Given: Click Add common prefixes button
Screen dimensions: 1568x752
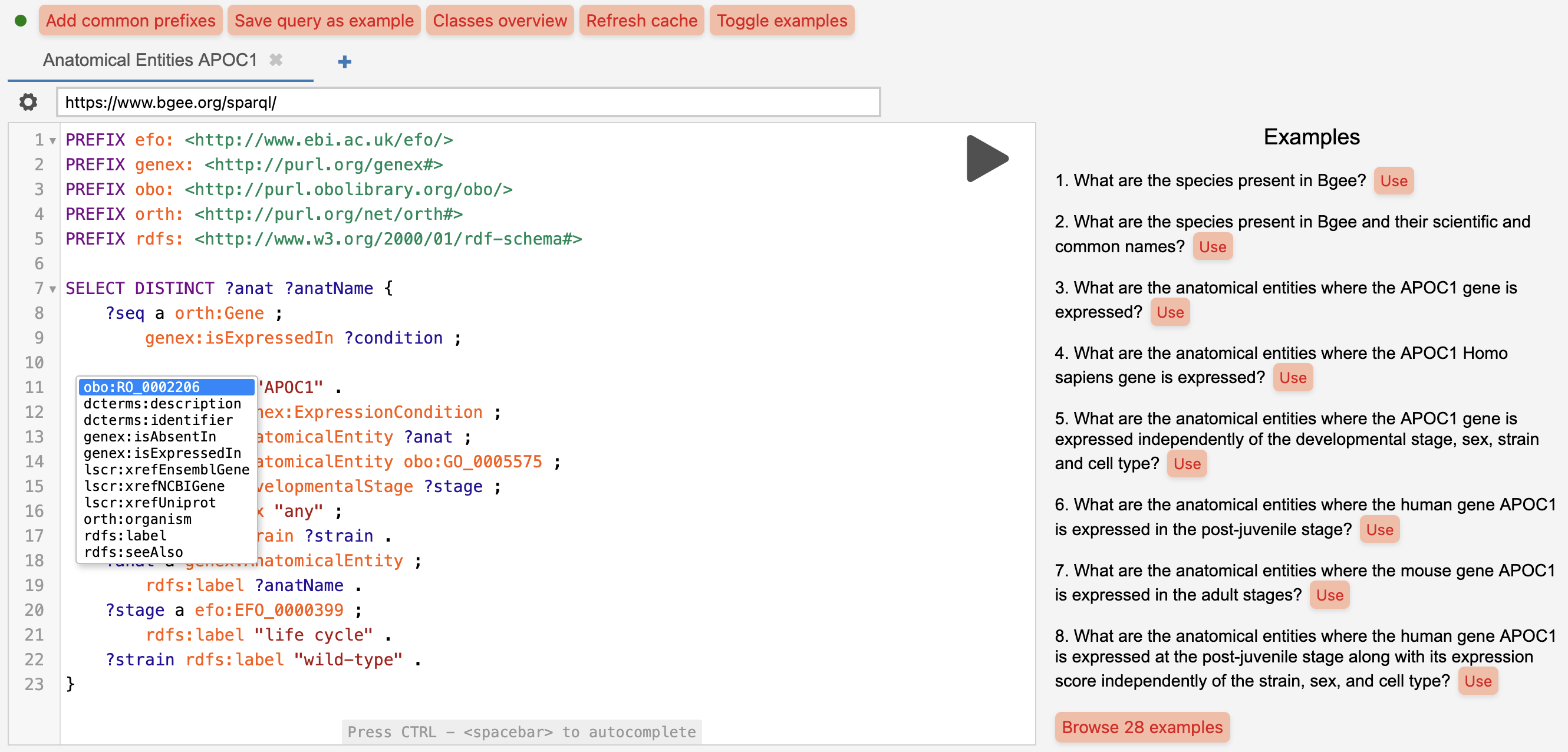Looking at the screenshot, I should point(130,21).
